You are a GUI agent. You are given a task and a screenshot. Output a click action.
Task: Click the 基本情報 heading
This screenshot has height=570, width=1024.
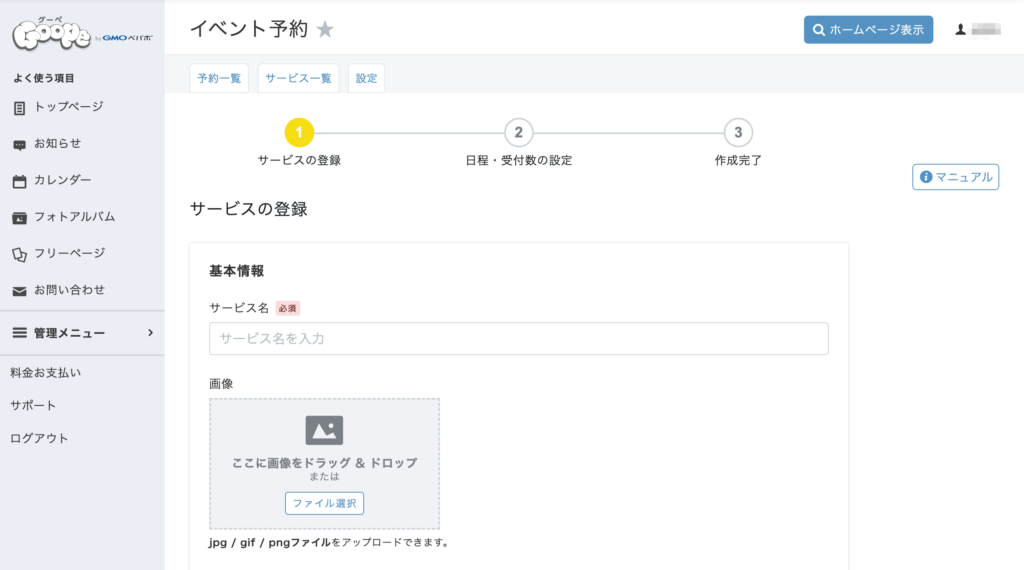(x=236, y=271)
